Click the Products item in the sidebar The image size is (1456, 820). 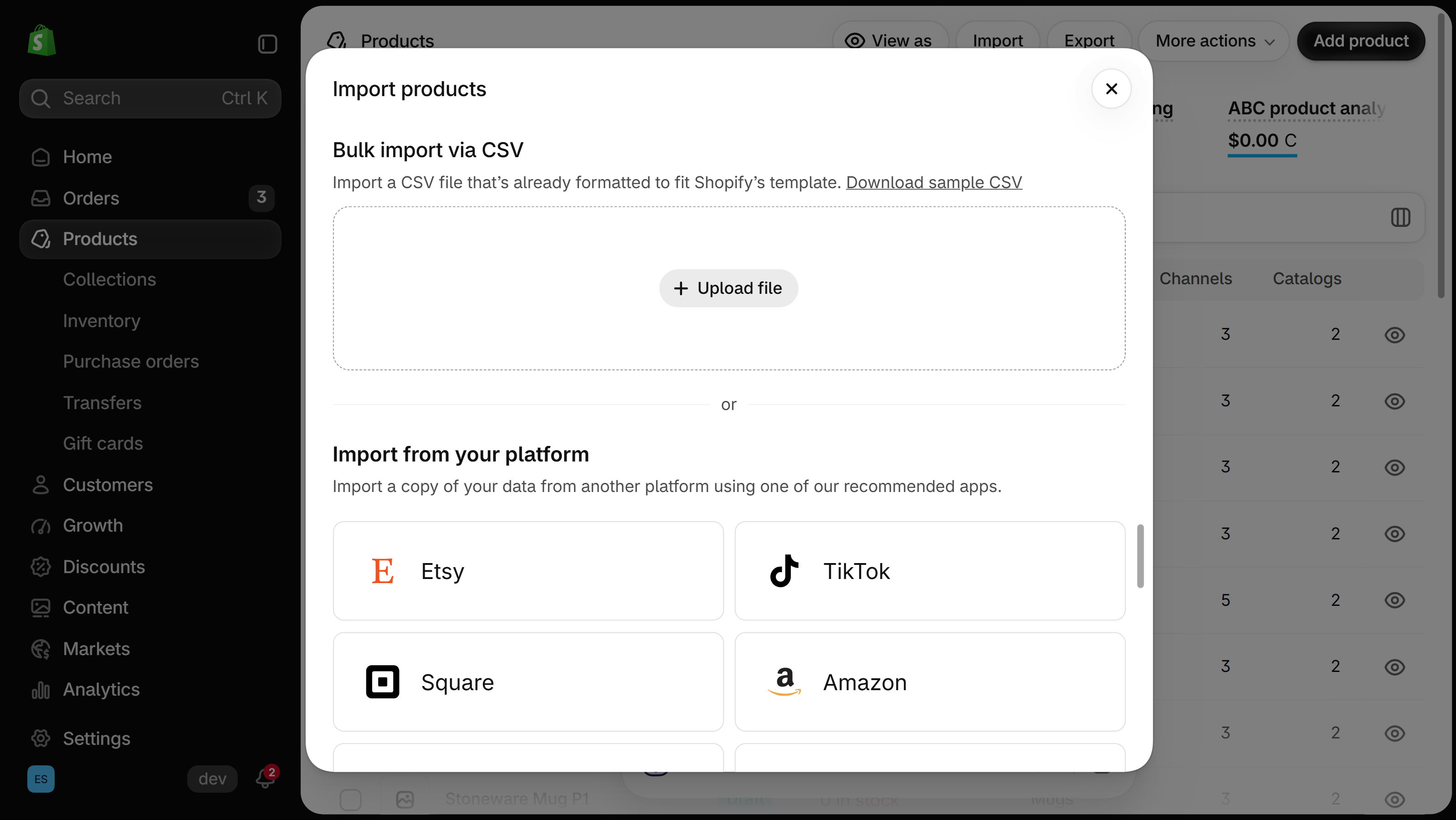pyautogui.click(x=150, y=239)
